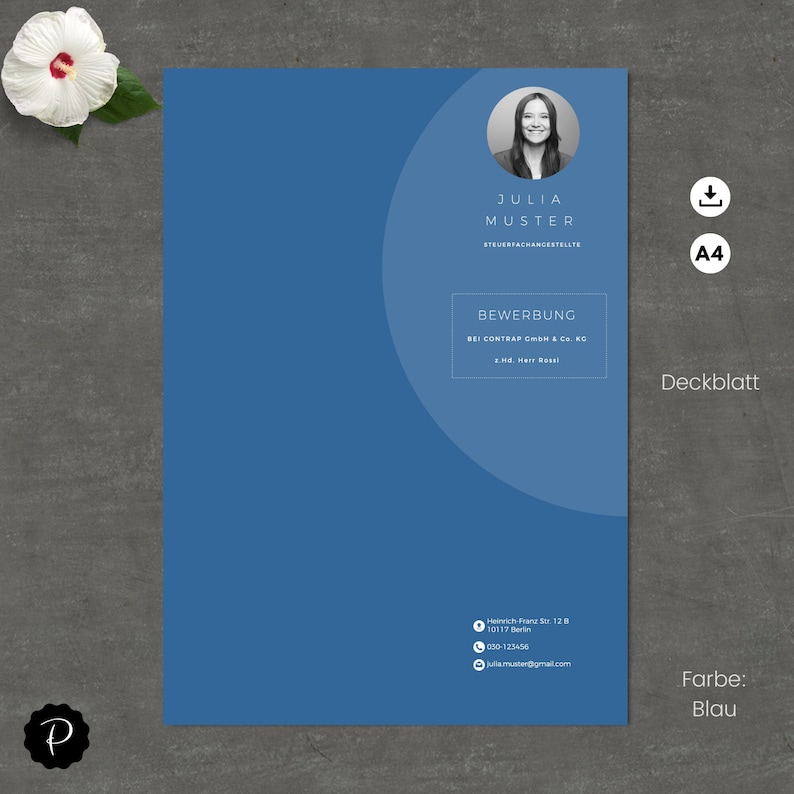Image resolution: width=794 pixels, height=794 pixels.
Task: Click the circular portrait photo
Action: point(533,133)
